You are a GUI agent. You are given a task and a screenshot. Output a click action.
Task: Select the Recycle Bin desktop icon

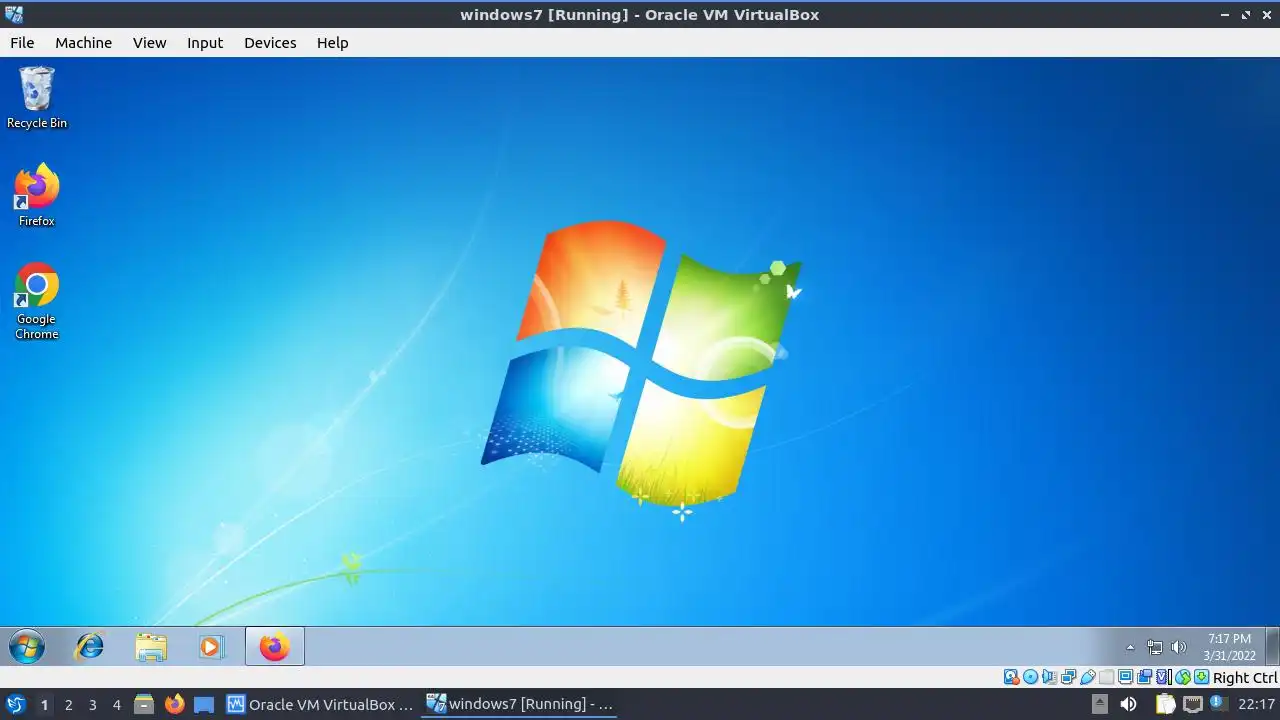37,97
